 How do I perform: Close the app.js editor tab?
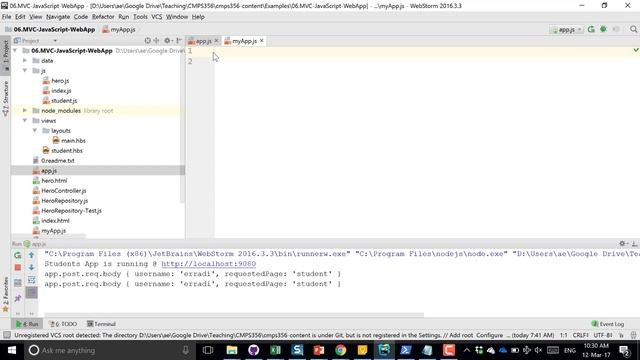(217, 41)
